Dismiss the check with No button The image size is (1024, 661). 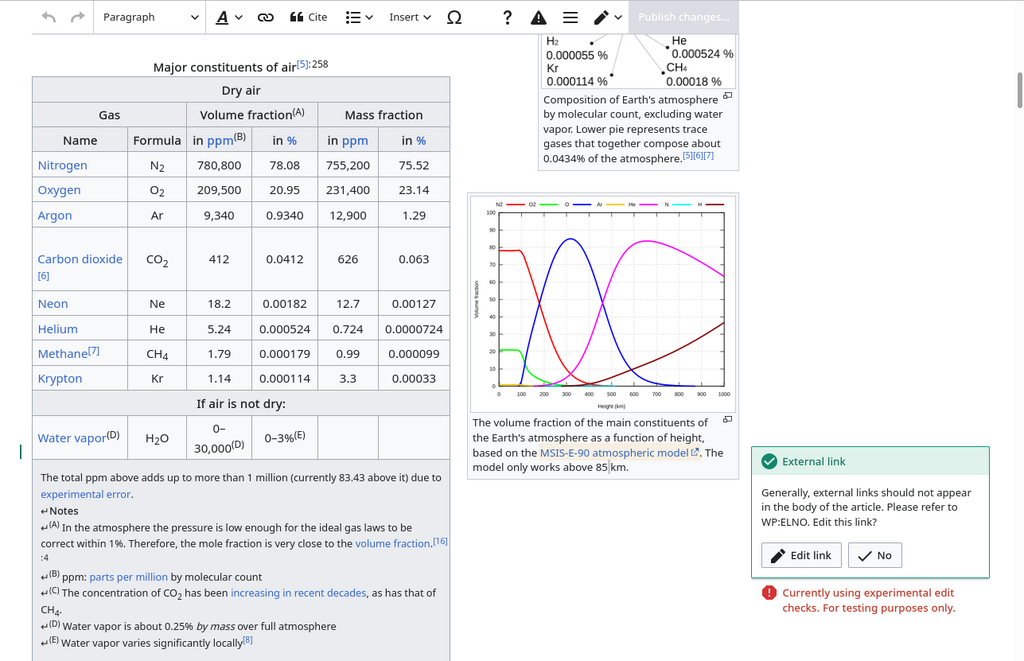(x=875, y=555)
